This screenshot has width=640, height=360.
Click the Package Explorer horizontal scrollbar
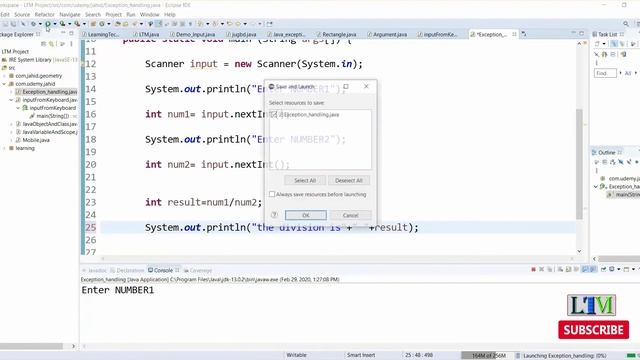pos(31,346)
